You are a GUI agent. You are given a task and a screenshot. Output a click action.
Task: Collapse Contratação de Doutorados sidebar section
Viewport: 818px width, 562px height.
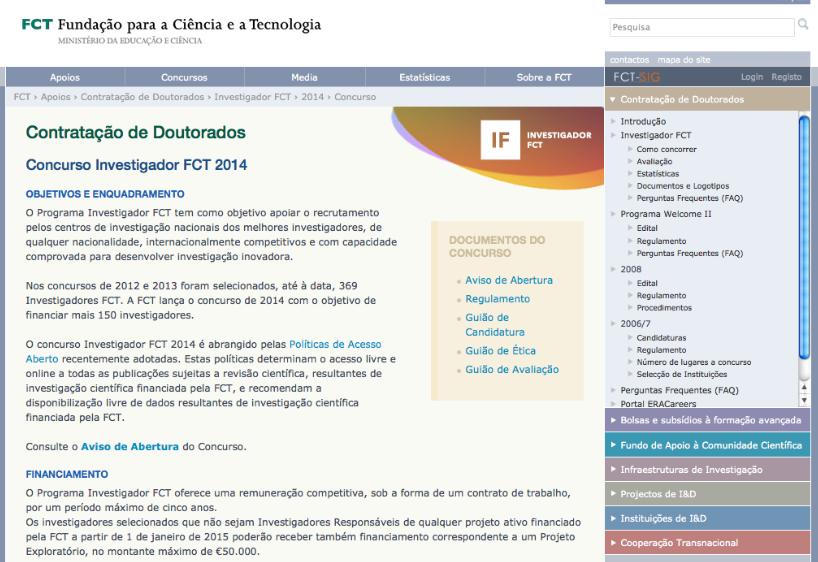(x=707, y=99)
